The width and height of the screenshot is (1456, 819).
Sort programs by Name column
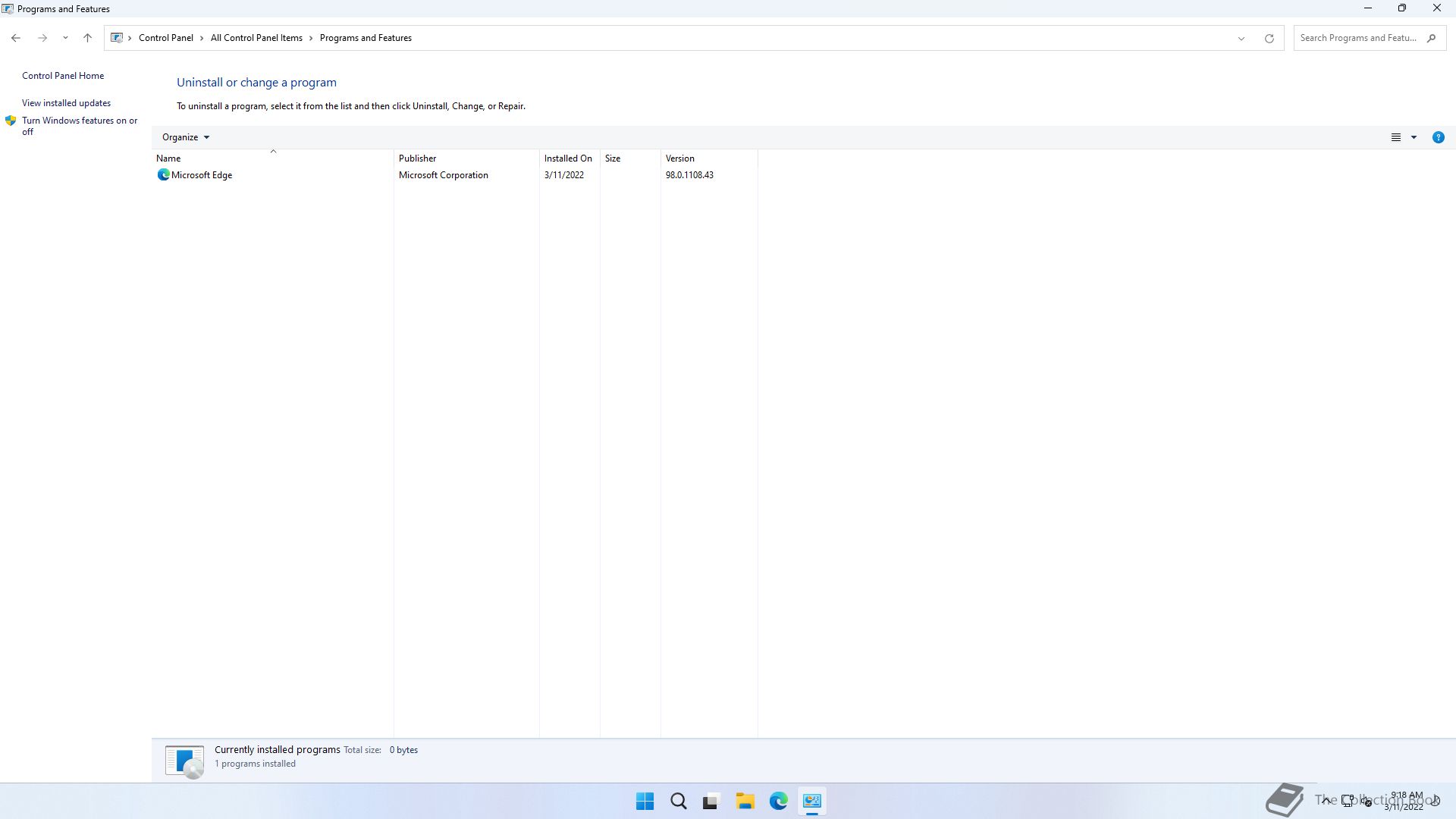(273, 158)
